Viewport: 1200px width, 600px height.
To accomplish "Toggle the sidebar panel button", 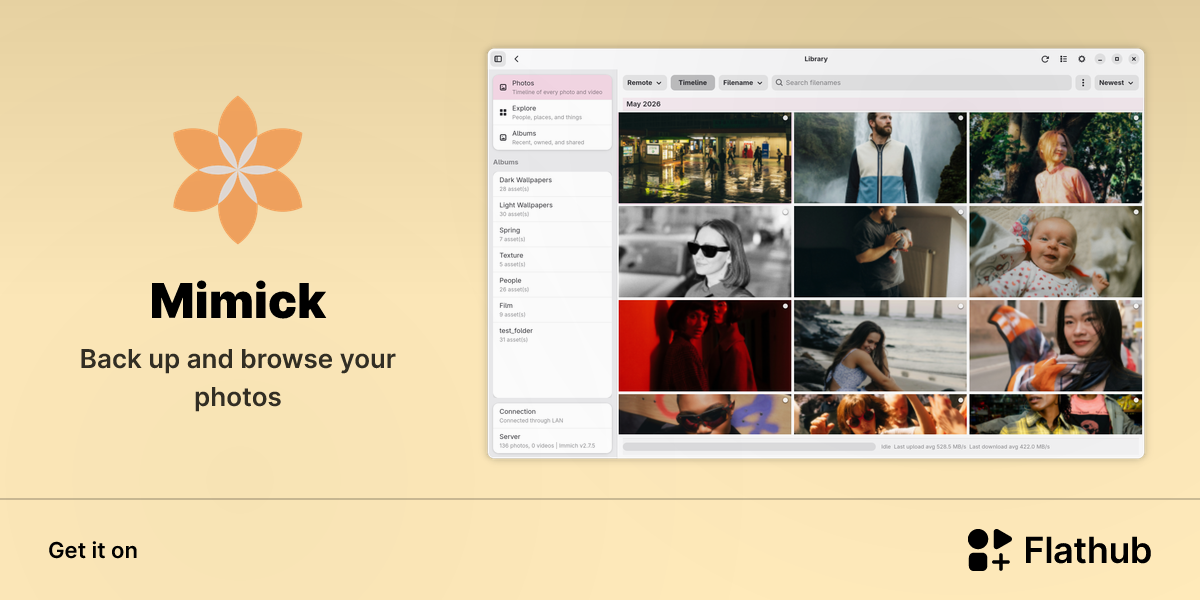I will (x=498, y=59).
